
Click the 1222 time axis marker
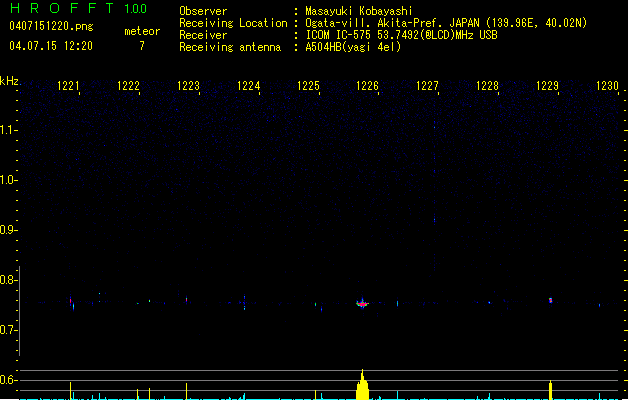click(x=128, y=86)
